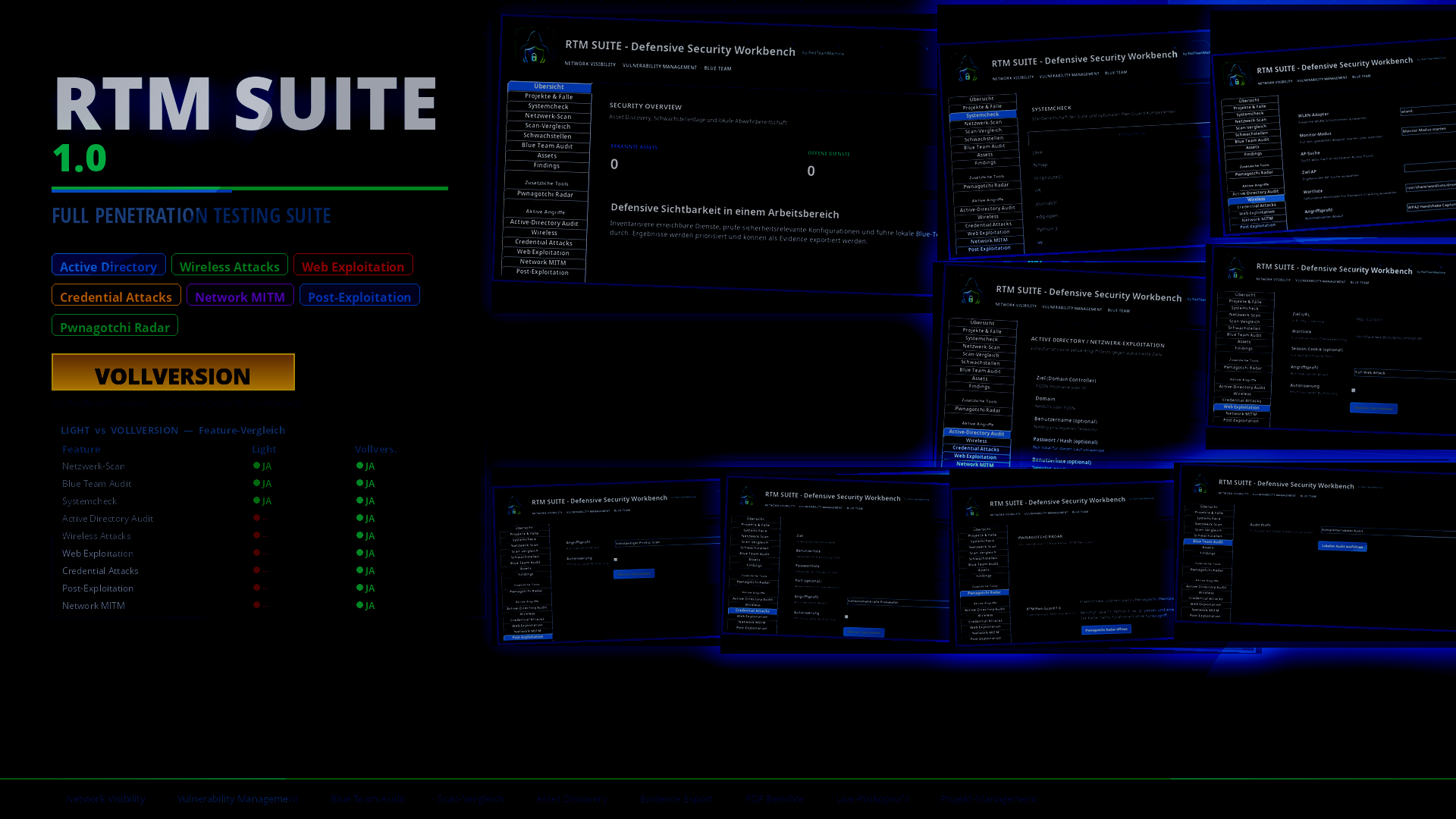Click green Vollversion dot in Wireless Attacks row
The width and height of the screenshot is (1456, 819).
[359, 535]
